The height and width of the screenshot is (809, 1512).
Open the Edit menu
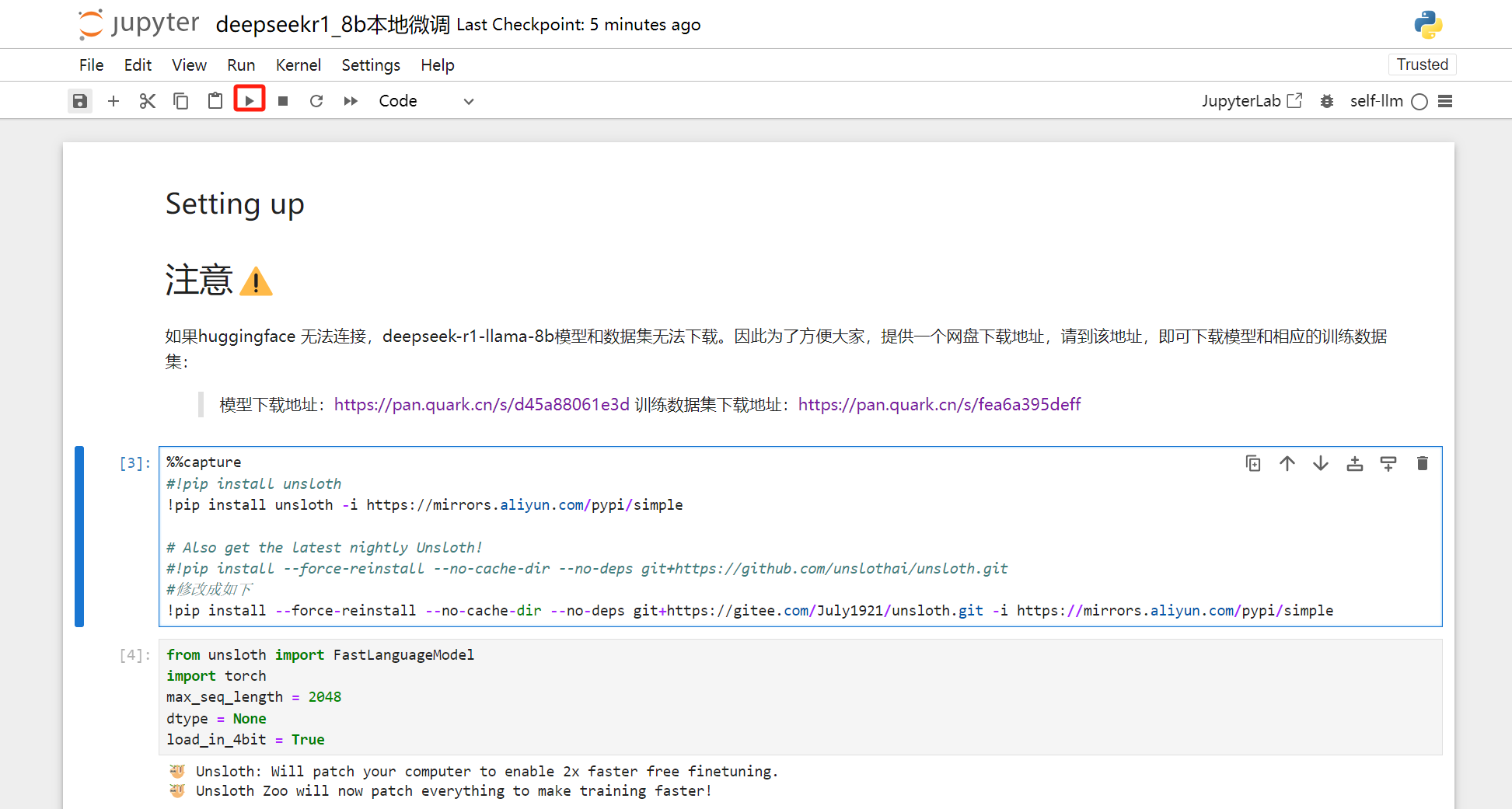click(138, 65)
